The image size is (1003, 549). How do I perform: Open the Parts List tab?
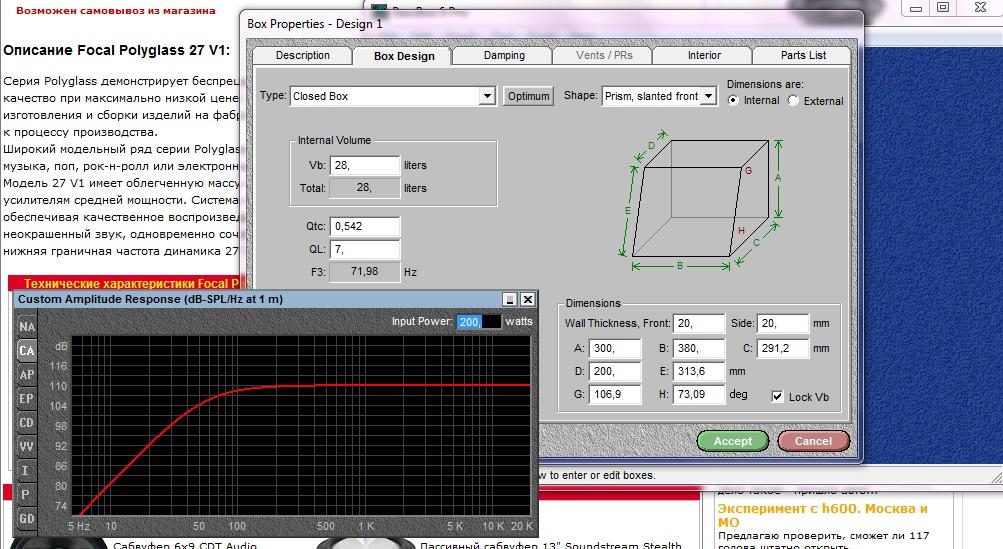click(803, 56)
